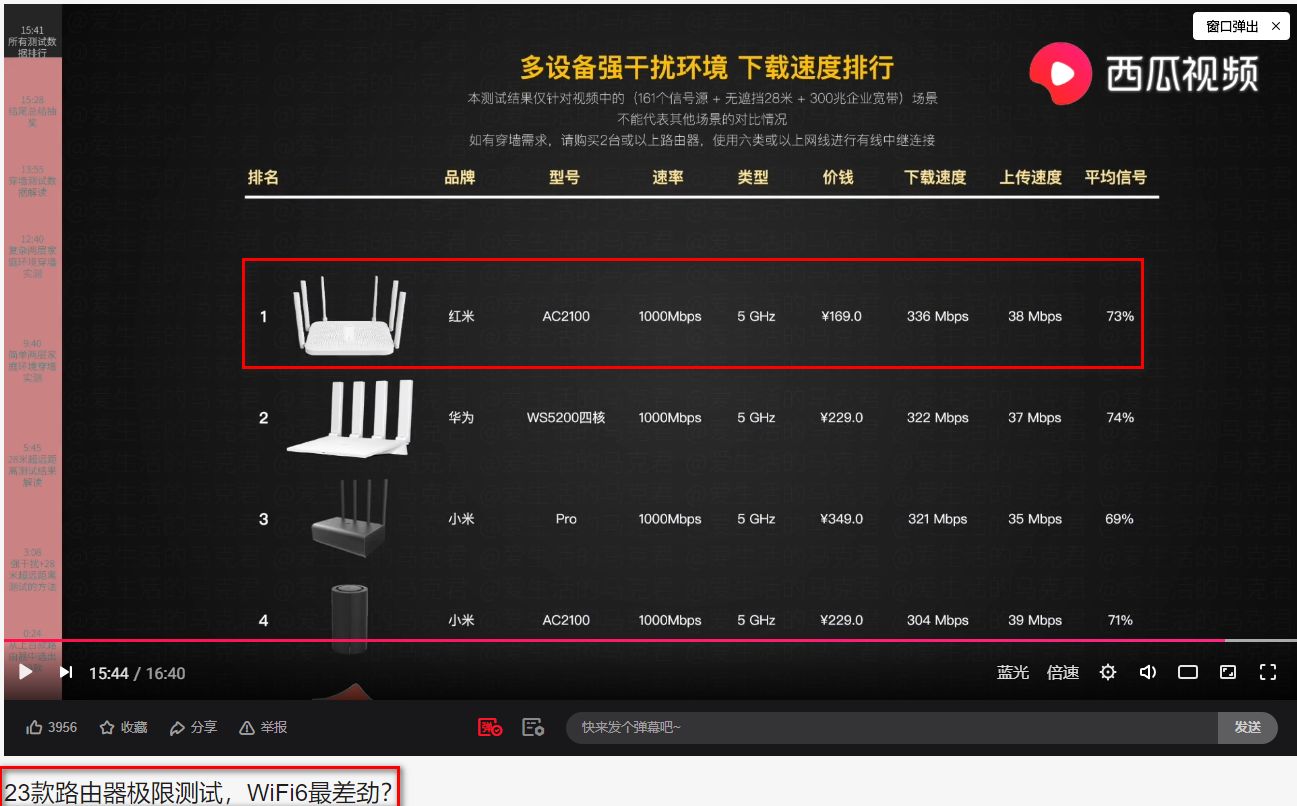Click the ¥349.0 price cell

pyautogui.click(x=841, y=519)
